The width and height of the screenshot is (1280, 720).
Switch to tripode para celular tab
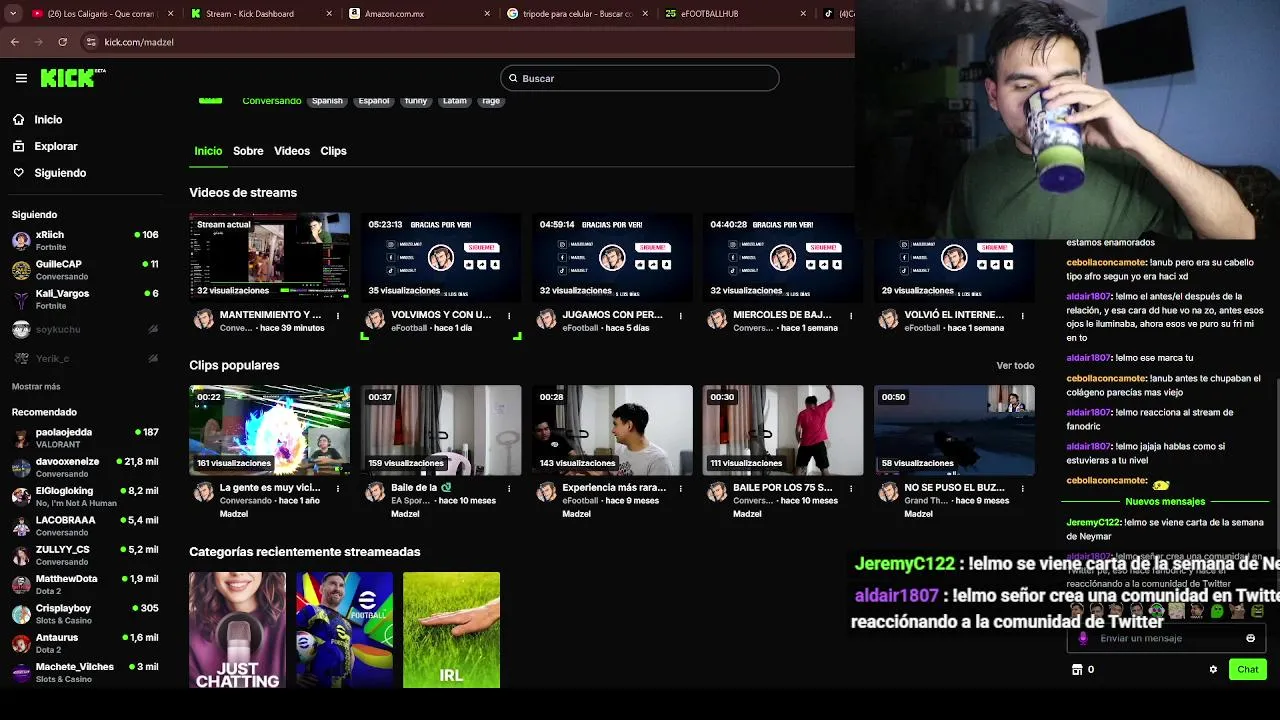[x=578, y=14]
